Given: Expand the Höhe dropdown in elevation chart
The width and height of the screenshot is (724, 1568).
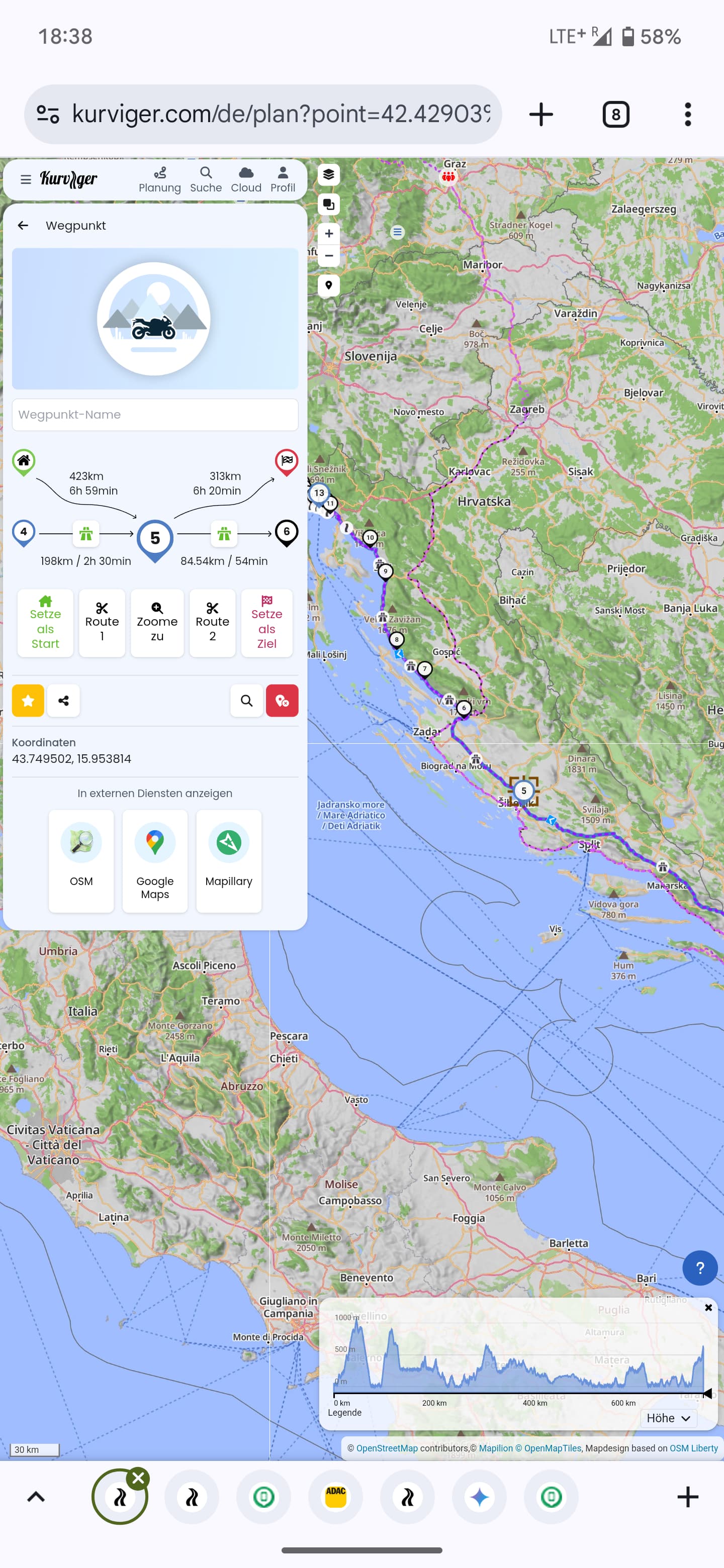Looking at the screenshot, I should [x=668, y=1418].
